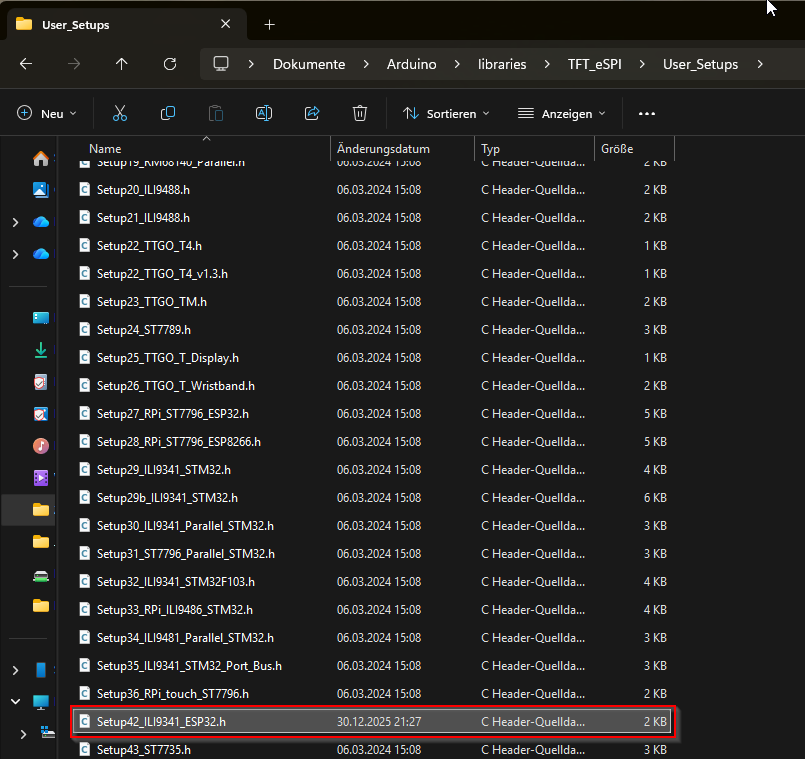The width and height of the screenshot is (805, 759).
Task: Click the TFT_eSPI breadcrumb segment
Action: pos(594,64)
